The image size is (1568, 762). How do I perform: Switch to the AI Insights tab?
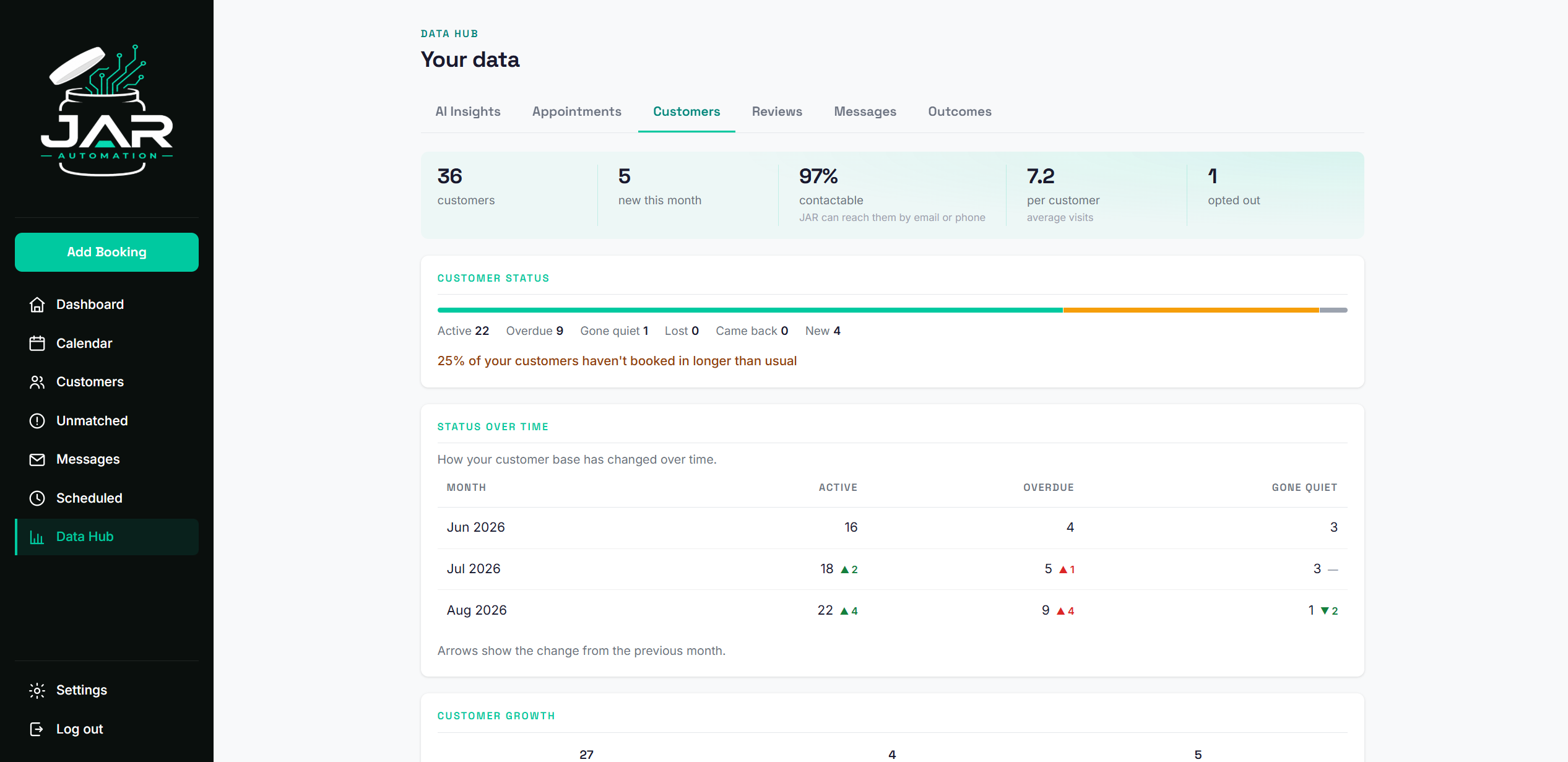pyautogui.click(x=467, y=111)
